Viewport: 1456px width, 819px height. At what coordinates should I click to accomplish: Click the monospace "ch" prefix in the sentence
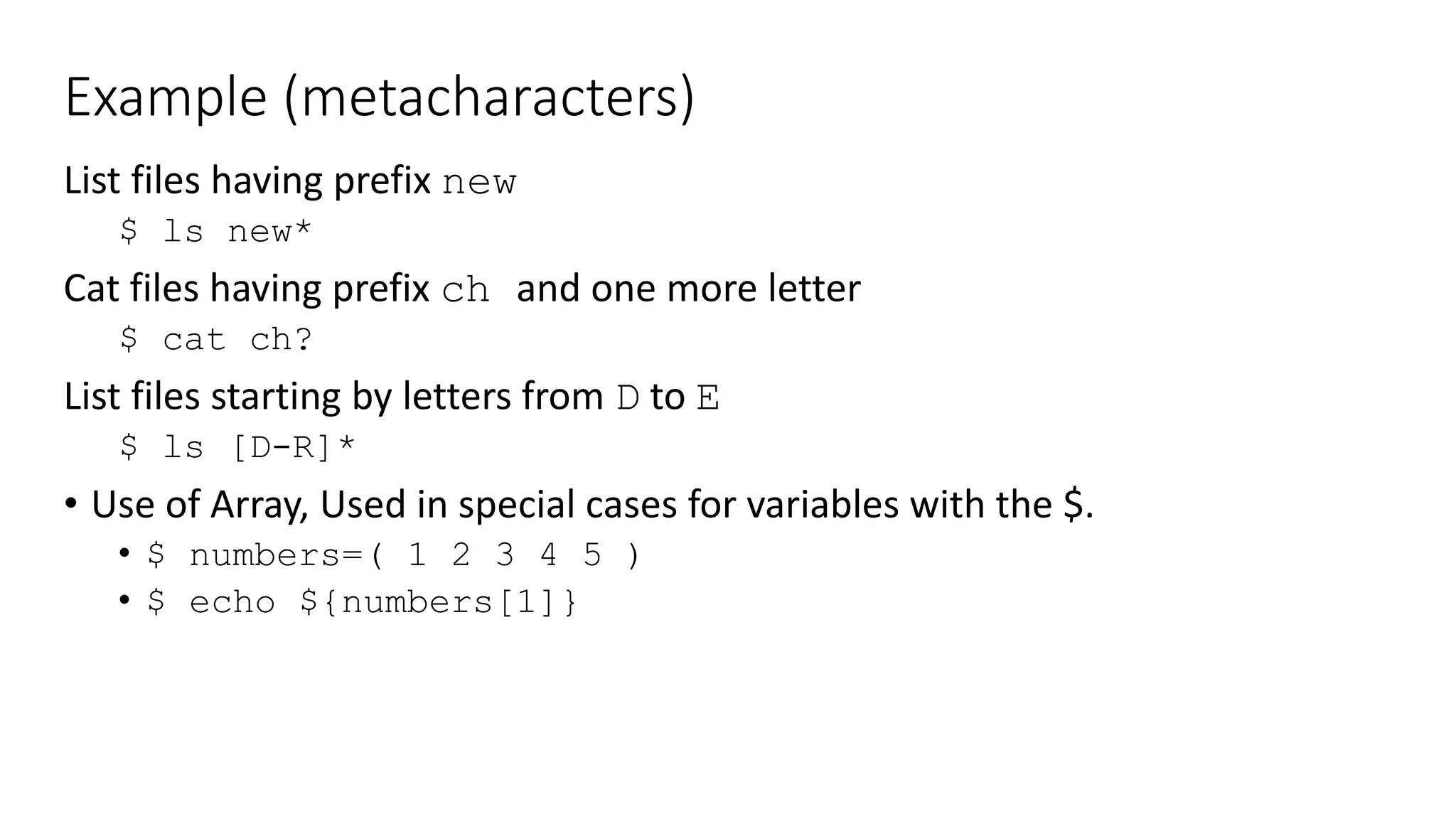(x=466, y=289)
